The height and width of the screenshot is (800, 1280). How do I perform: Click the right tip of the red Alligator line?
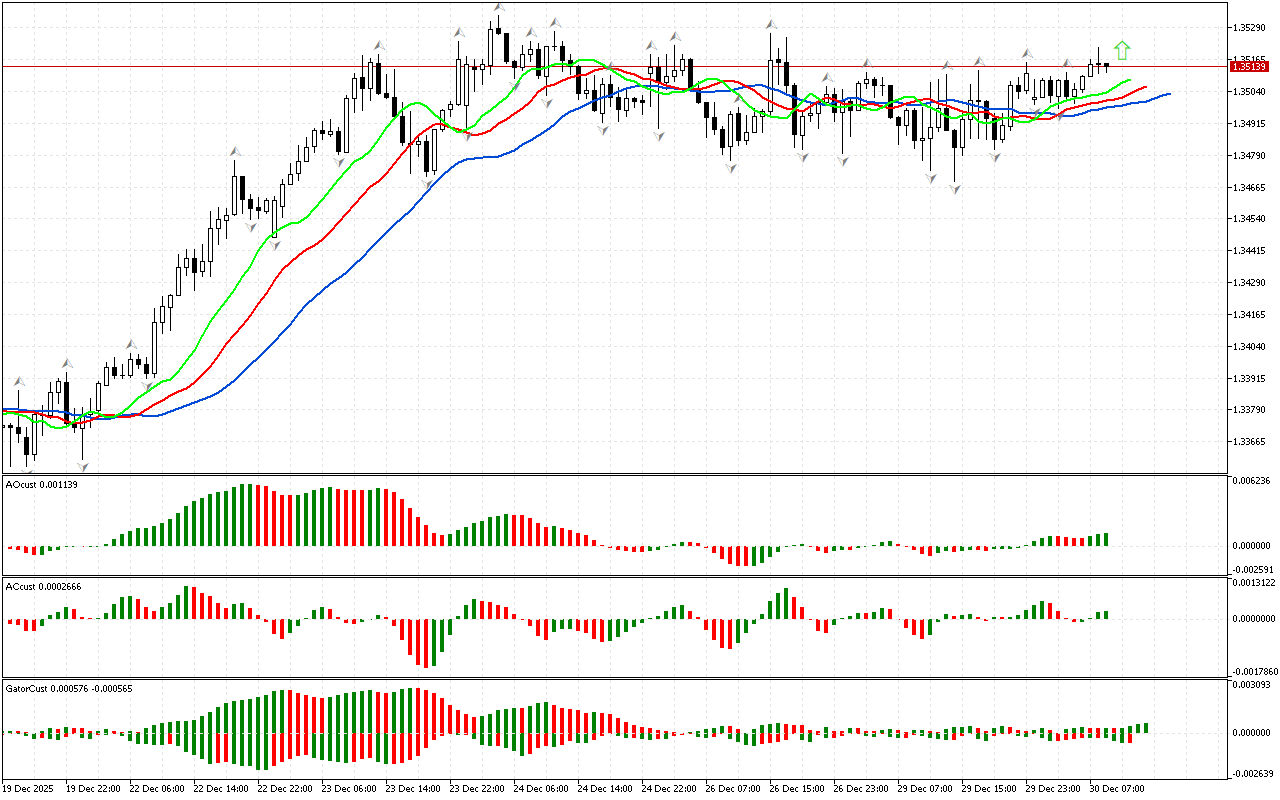point(1145,87)
